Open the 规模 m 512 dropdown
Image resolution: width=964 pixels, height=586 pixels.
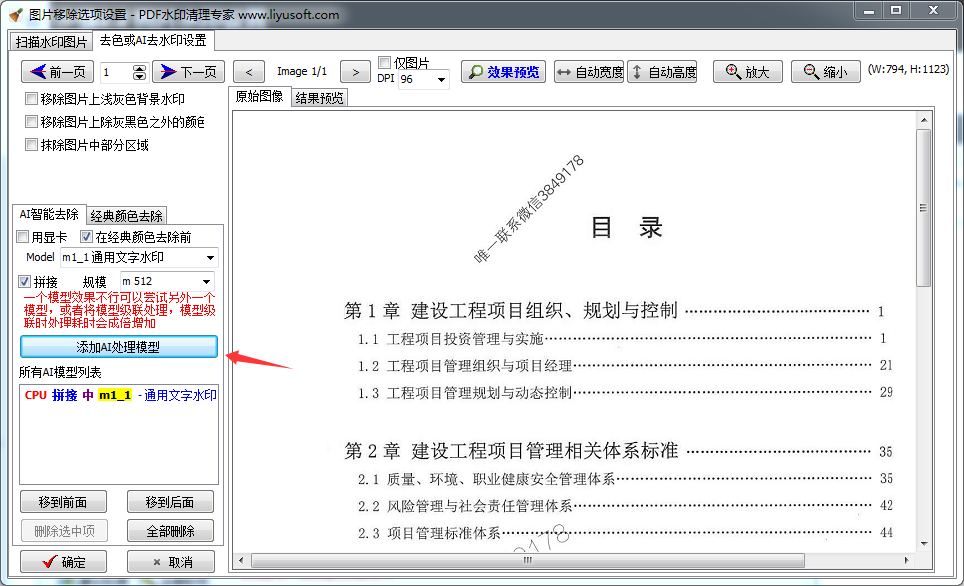click(x=205, y=280)
